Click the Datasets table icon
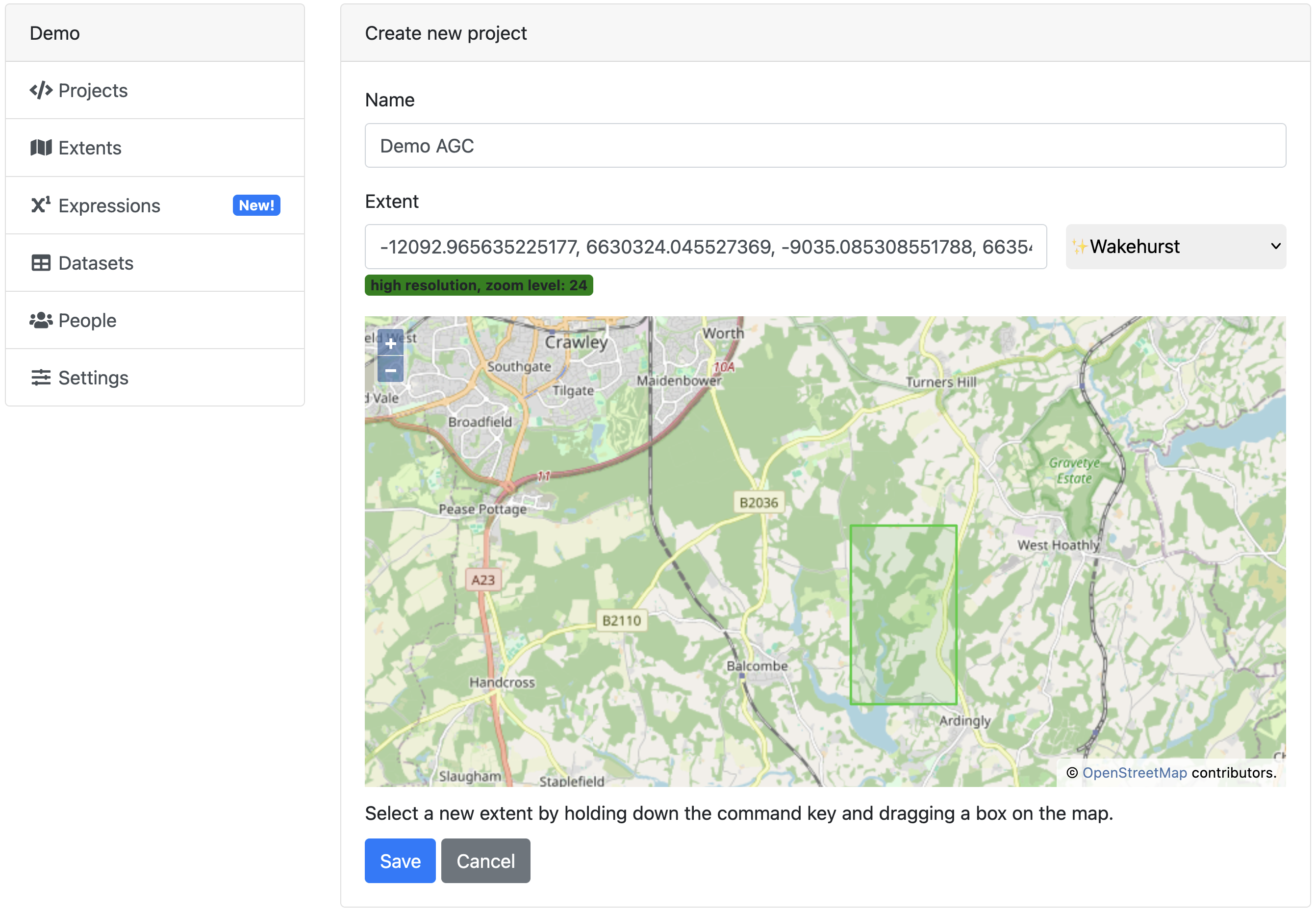 point(41,263)
